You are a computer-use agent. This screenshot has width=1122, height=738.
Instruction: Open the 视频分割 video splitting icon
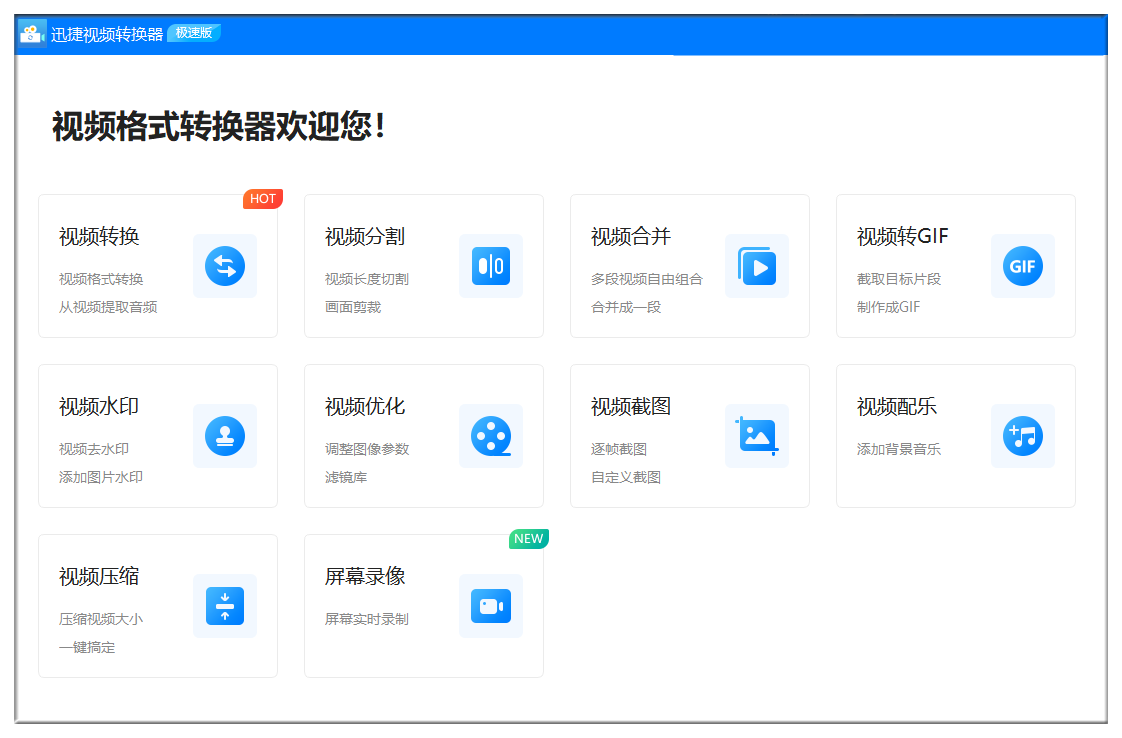[490, 266]
